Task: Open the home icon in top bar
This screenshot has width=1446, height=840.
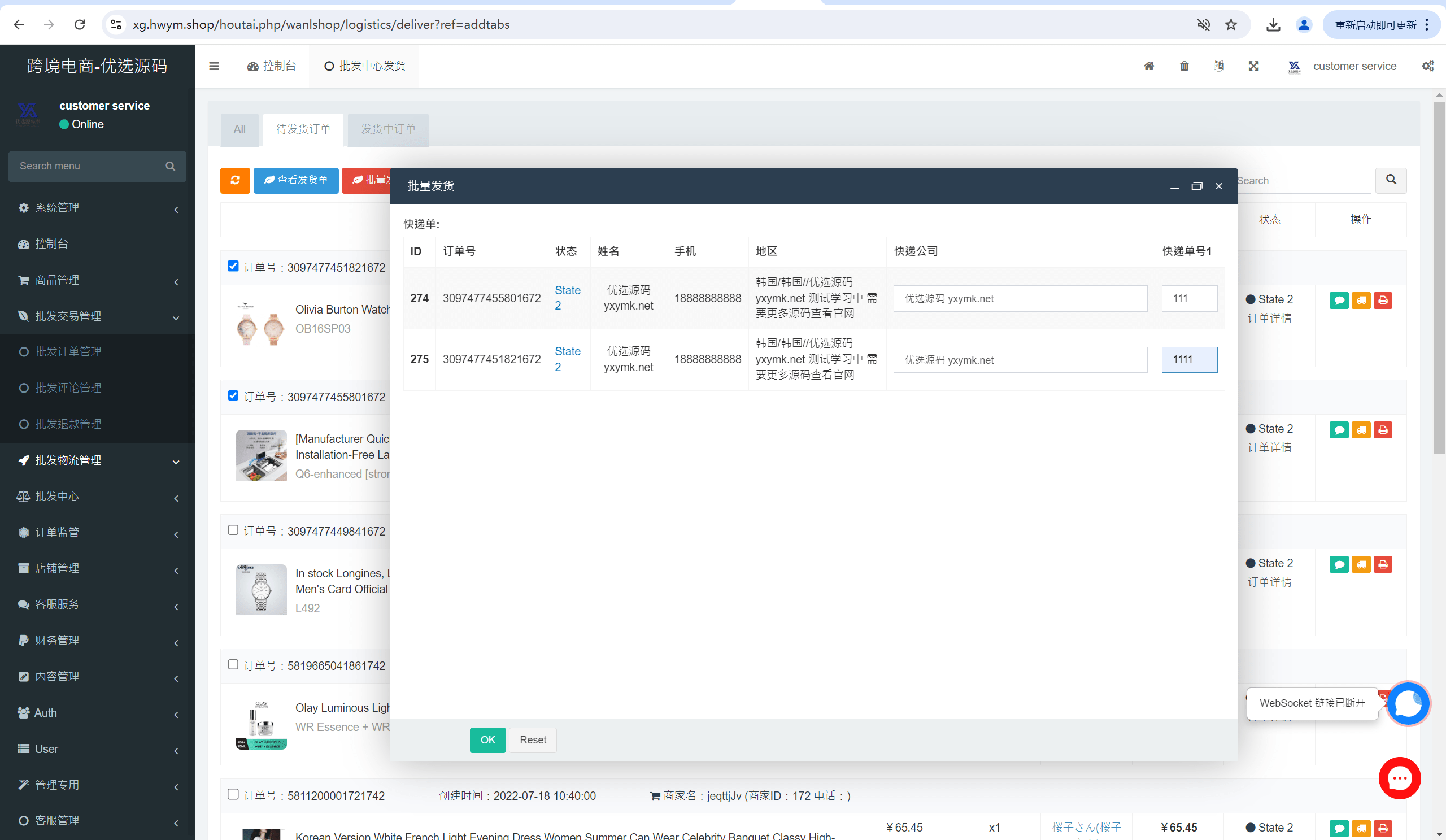Action: click(1149, 66)
